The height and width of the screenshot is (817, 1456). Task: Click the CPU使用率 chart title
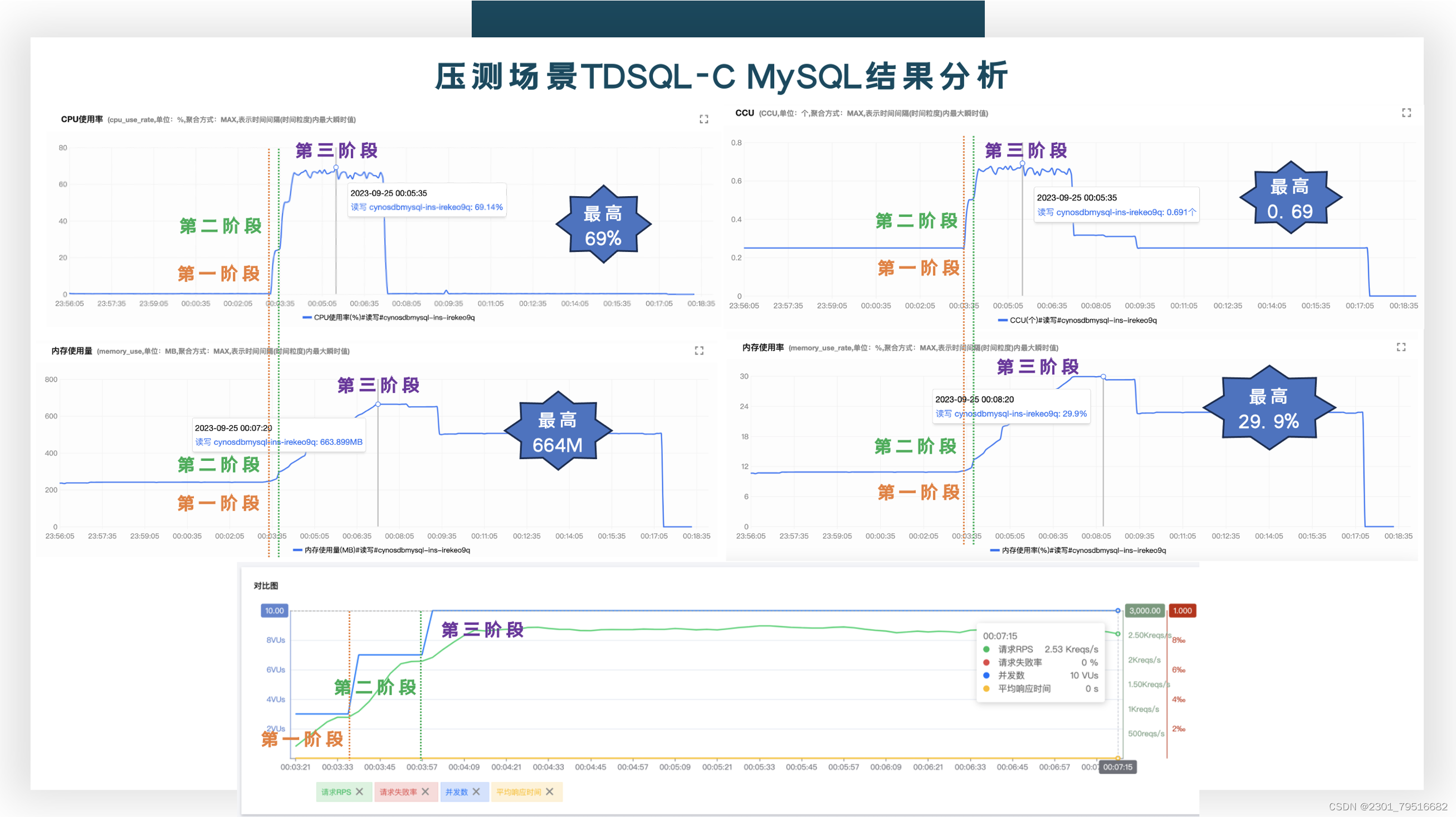point(82,119)
